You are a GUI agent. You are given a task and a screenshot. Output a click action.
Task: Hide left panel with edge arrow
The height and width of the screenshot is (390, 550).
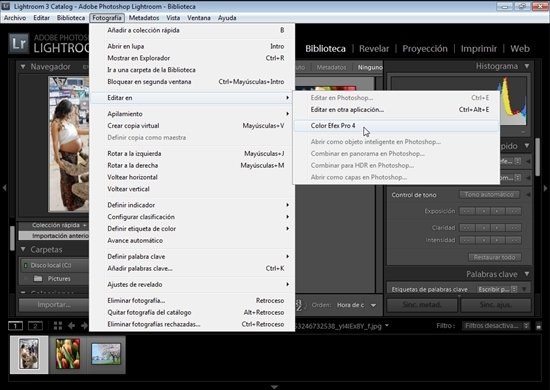[4, 188]
